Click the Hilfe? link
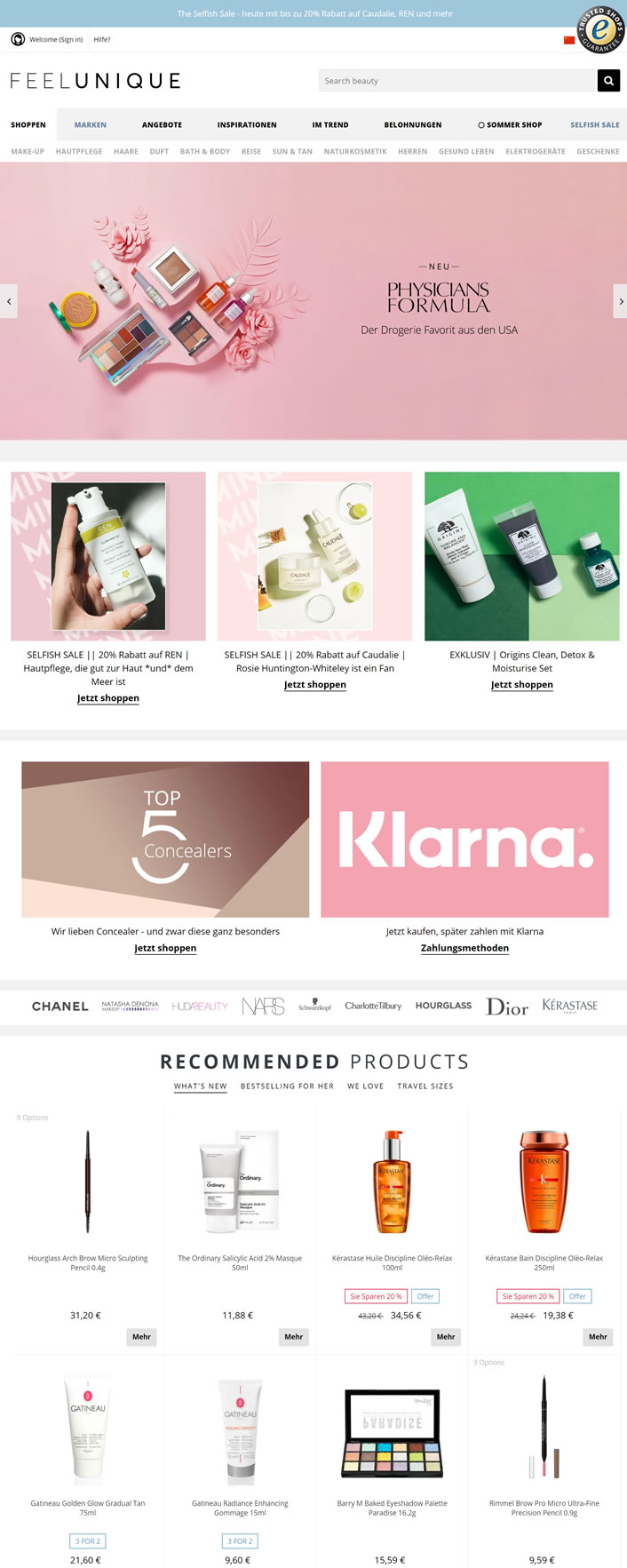 (102, 39)
